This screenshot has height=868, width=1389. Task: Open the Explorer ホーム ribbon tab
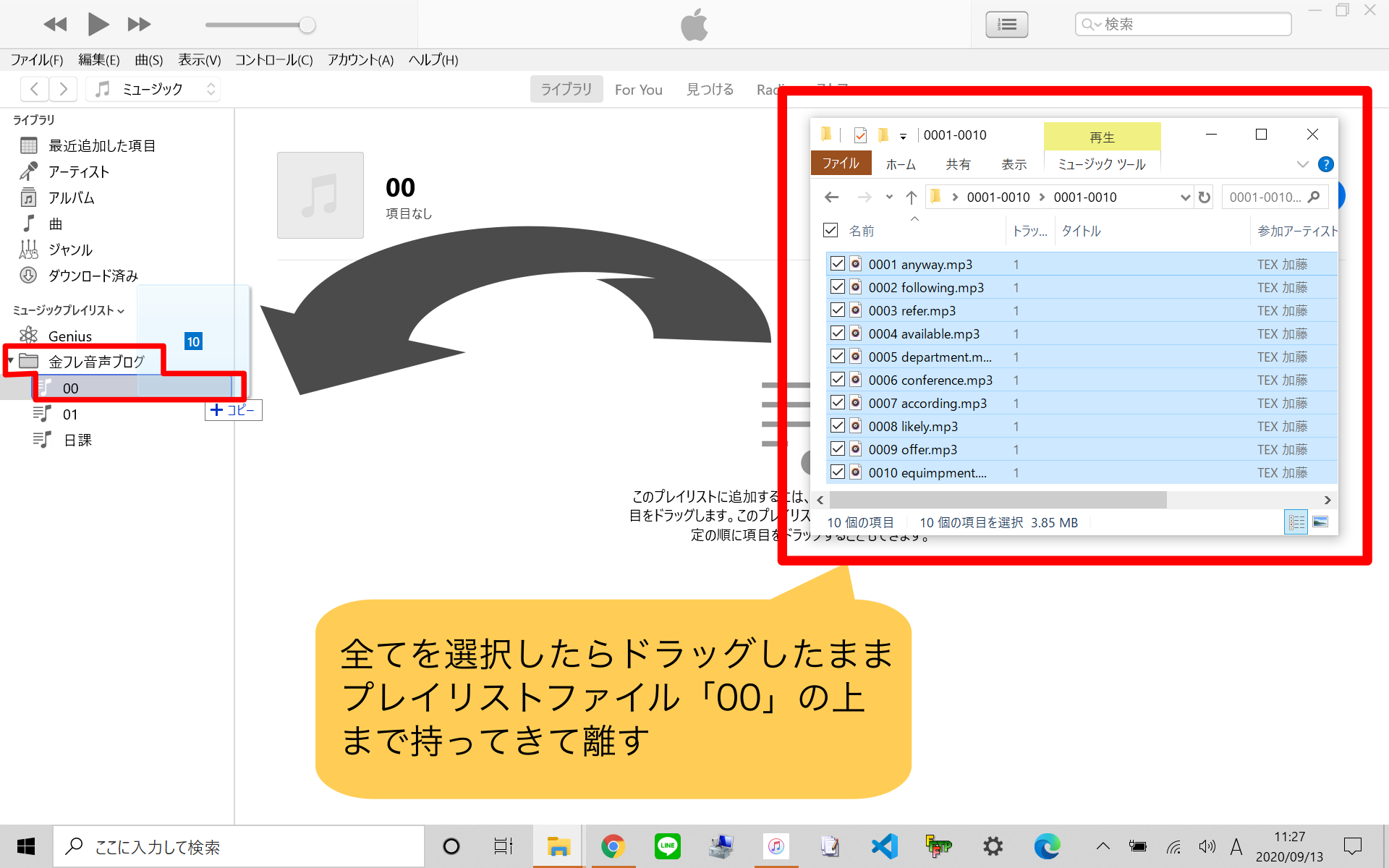point(901,164)
